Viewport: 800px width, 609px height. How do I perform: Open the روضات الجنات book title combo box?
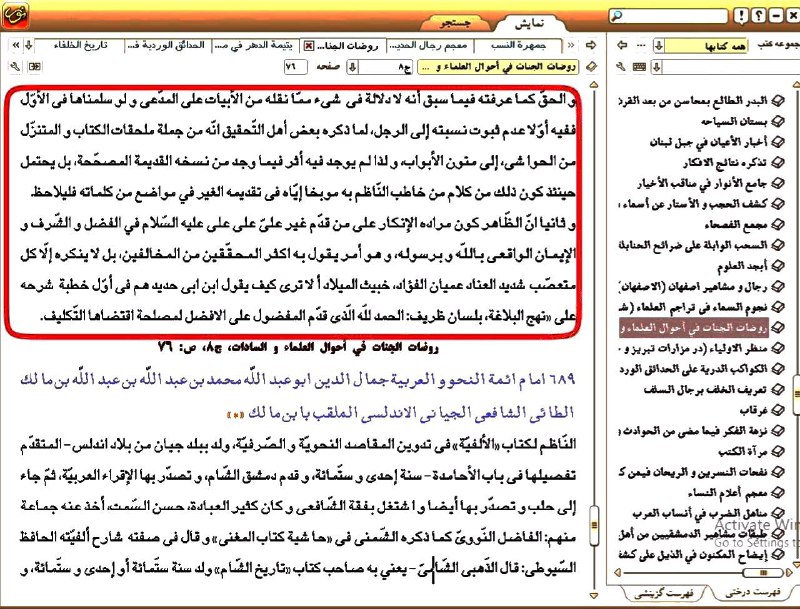pos(498,67)
